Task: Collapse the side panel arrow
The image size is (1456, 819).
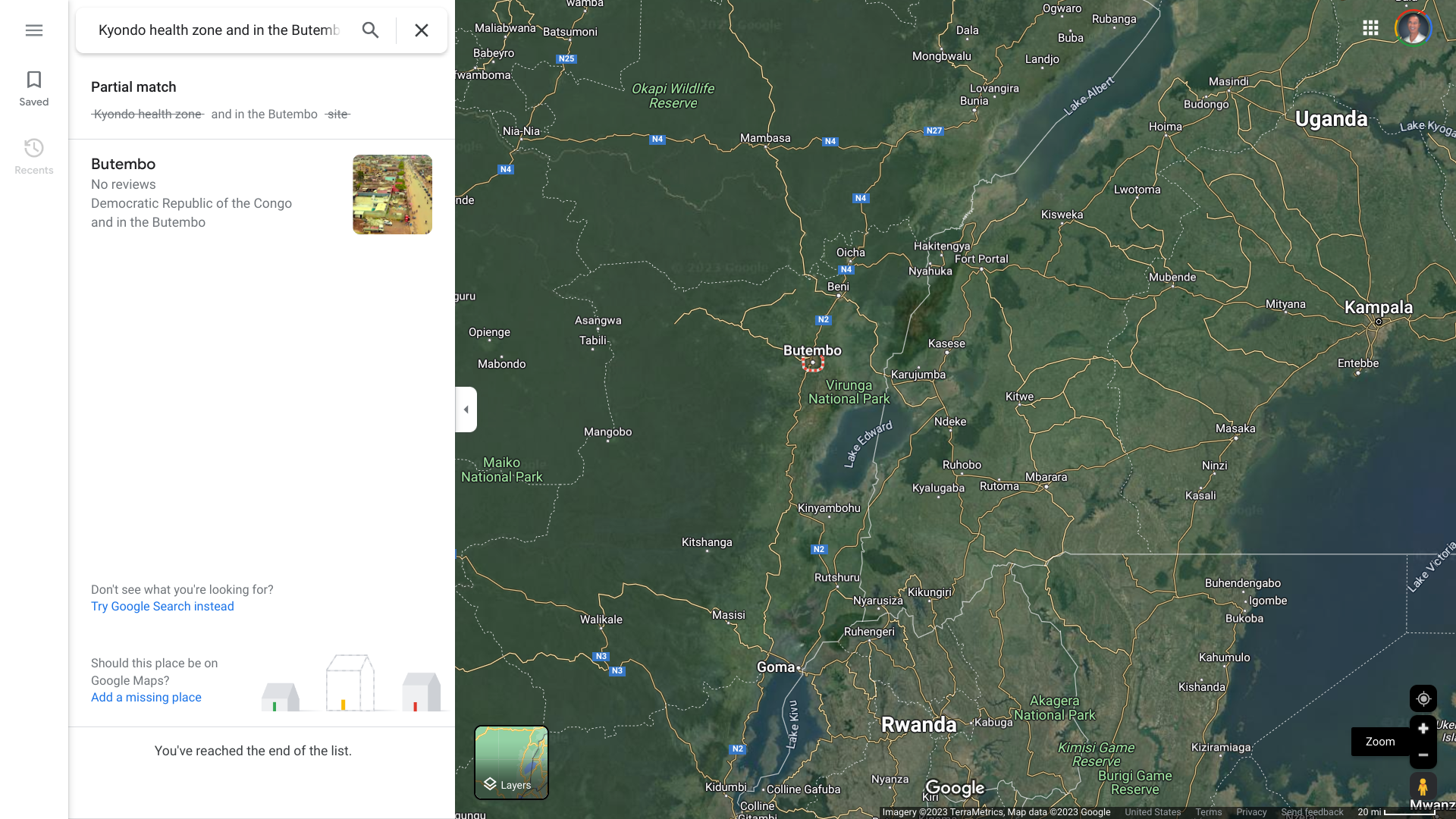Action: tap(466, 409)
